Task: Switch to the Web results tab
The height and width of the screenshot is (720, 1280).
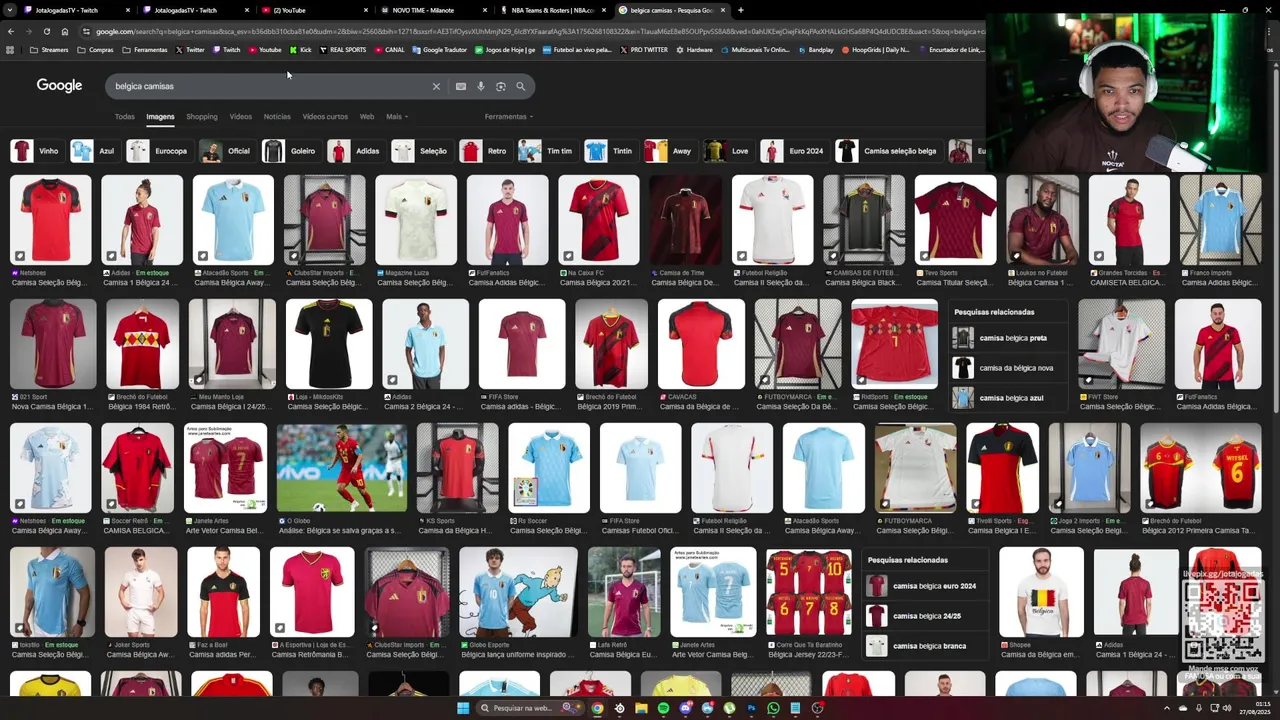Action: (367, 117)
